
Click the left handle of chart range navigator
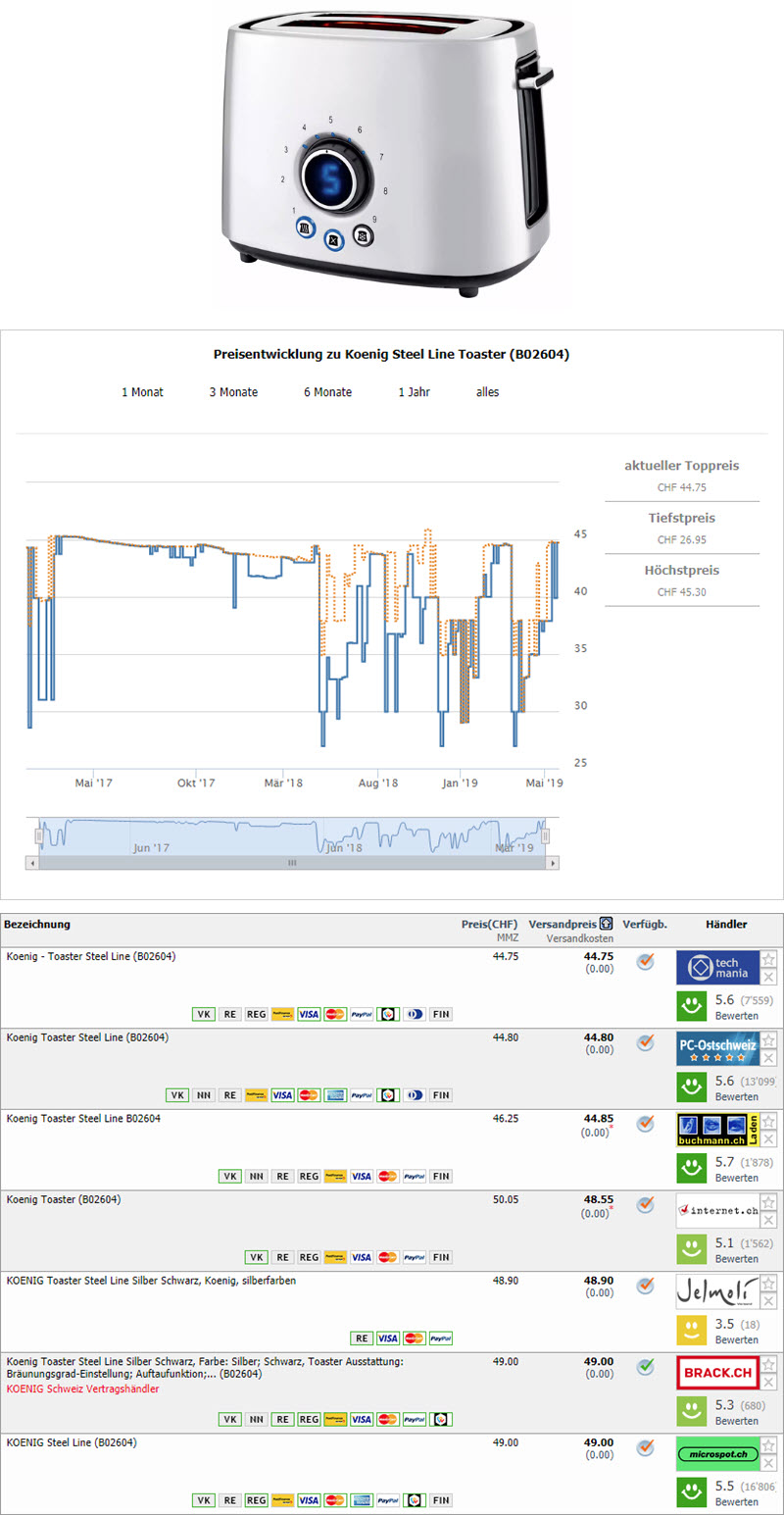click(40, 836)
